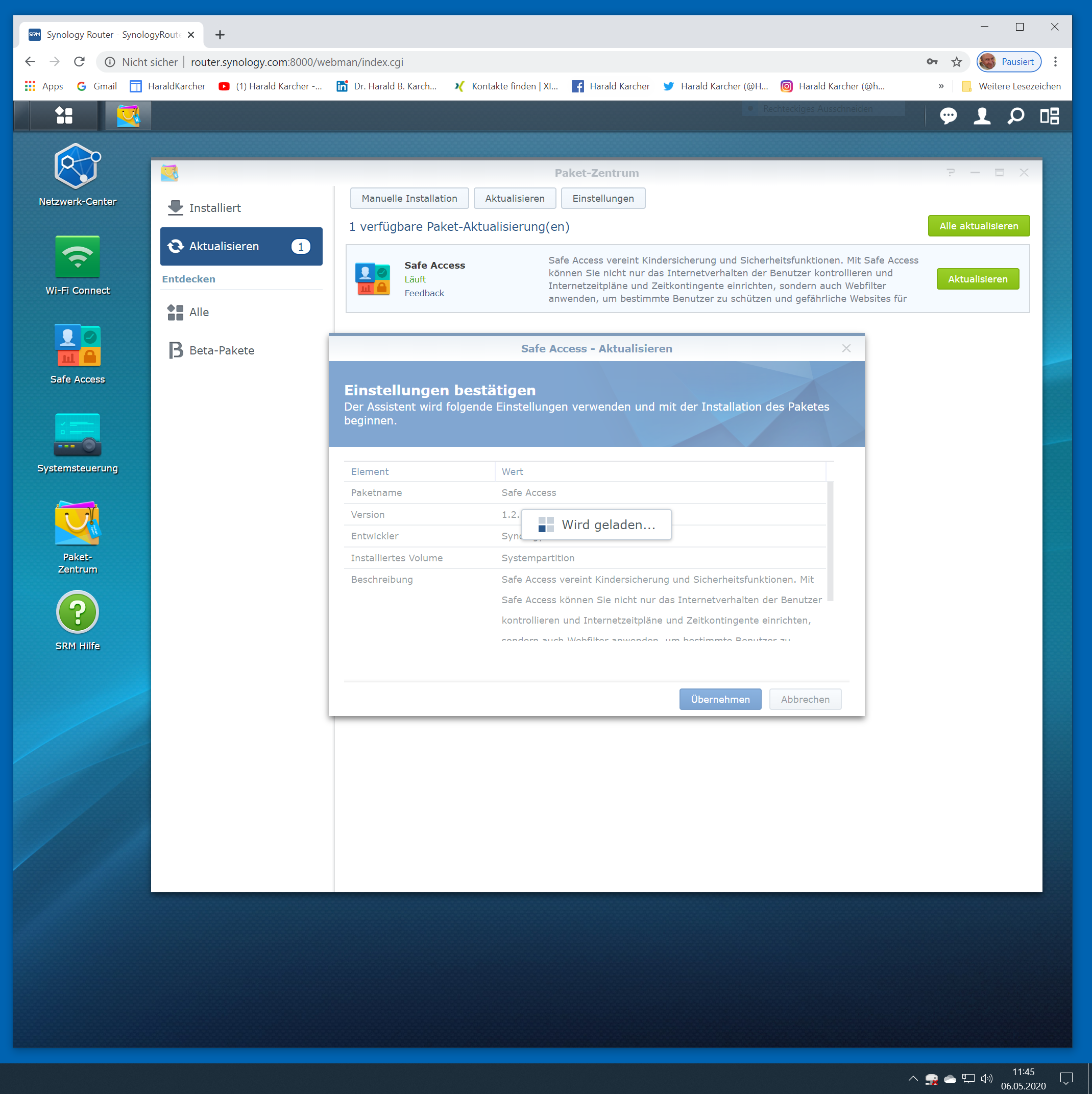This screenshot has height=1094, width=1092.
Task: Expand hidden bookmarks overflow chevron
Action: [x=941, y=86]
